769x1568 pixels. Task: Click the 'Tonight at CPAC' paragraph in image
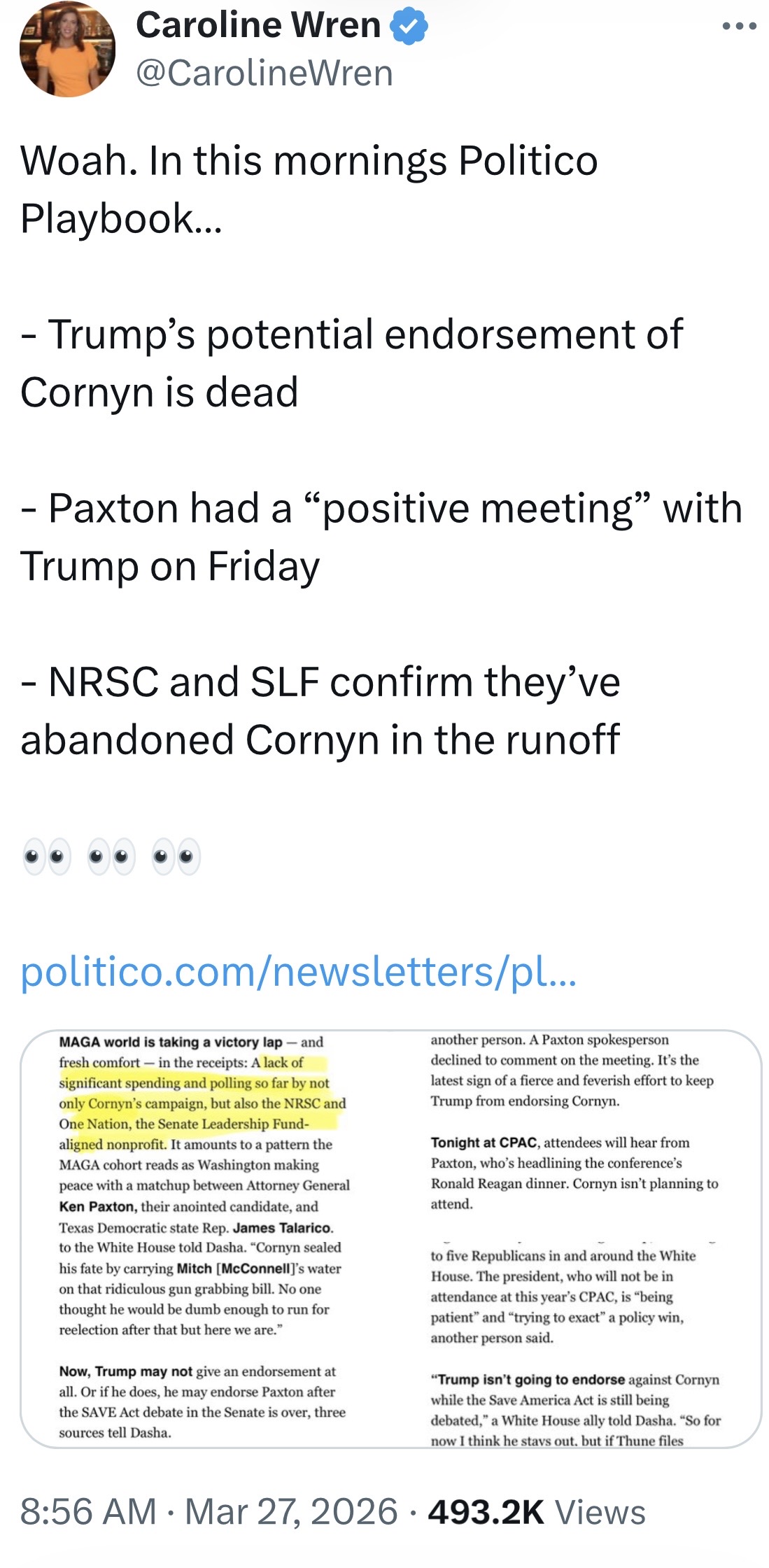574,1173
